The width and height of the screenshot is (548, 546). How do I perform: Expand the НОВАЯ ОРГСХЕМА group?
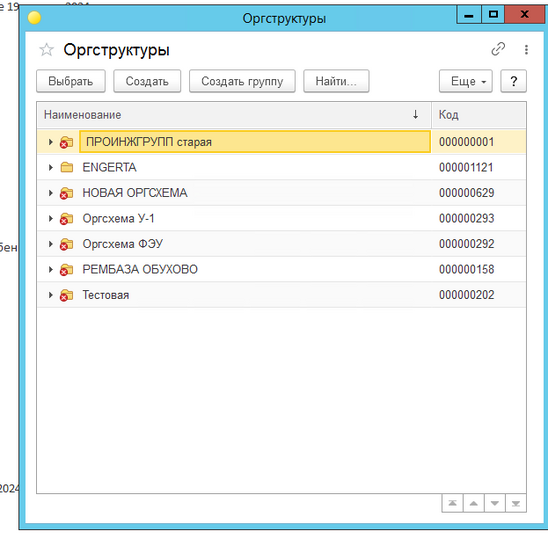click(x=51, y=193)
